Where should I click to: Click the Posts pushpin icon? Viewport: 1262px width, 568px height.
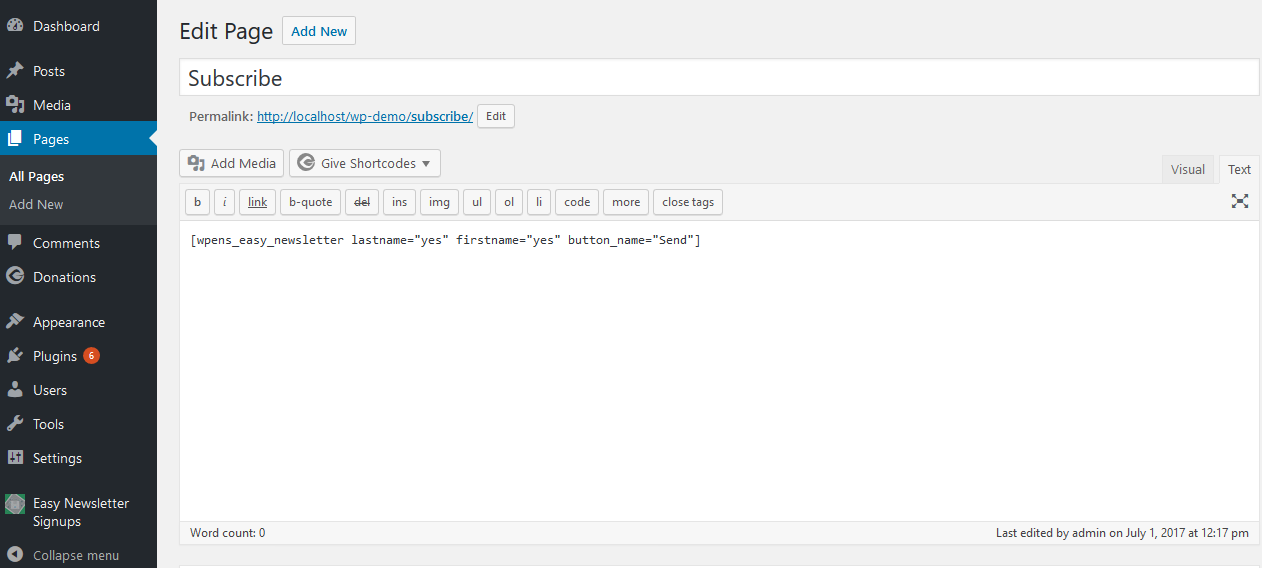15,71
